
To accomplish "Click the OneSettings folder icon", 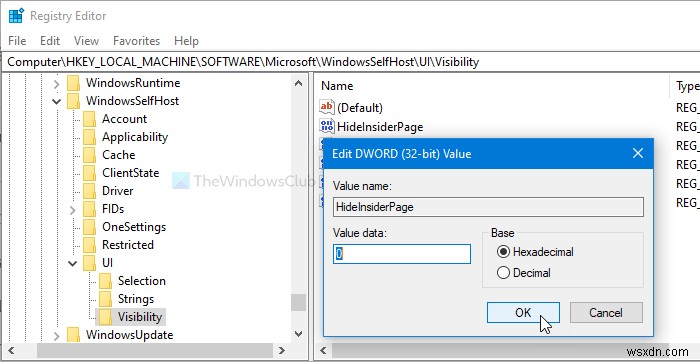I will [89, 227].
